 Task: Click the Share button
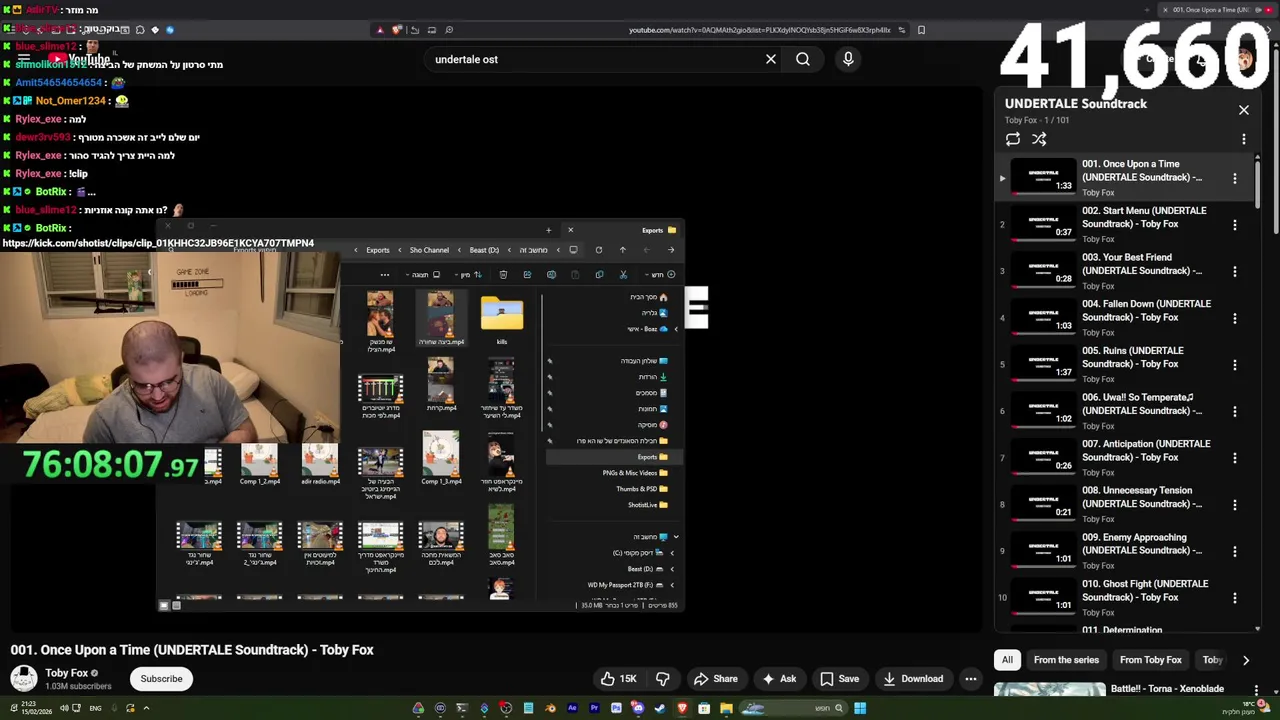[716, 679]
